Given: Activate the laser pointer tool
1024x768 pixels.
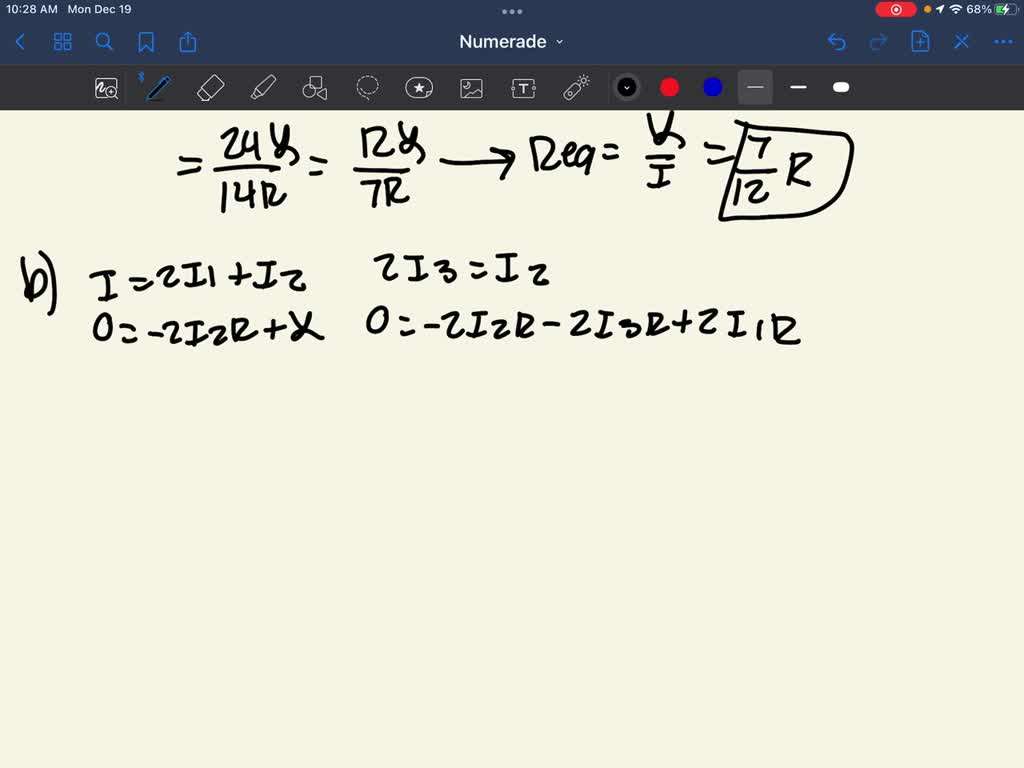Looking at the screenshot, I should coord(576,88).
